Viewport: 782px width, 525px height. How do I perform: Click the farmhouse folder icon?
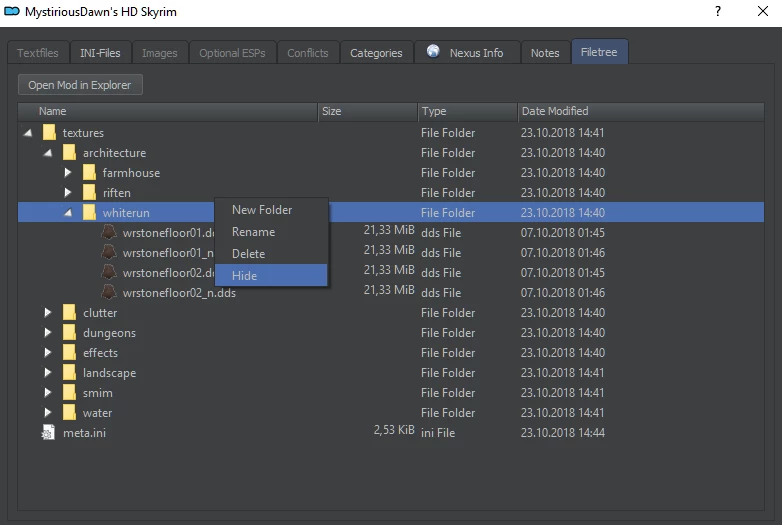(89, 173)
